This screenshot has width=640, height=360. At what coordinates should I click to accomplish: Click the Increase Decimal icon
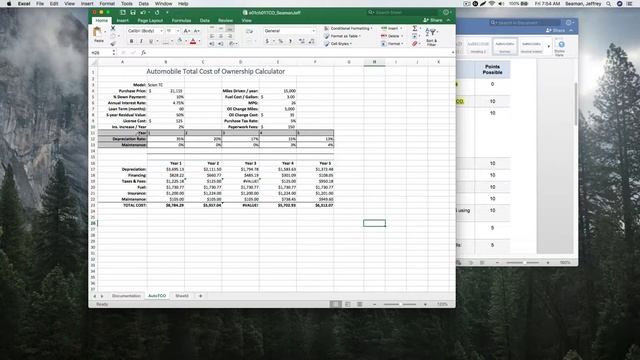[302, 41]
